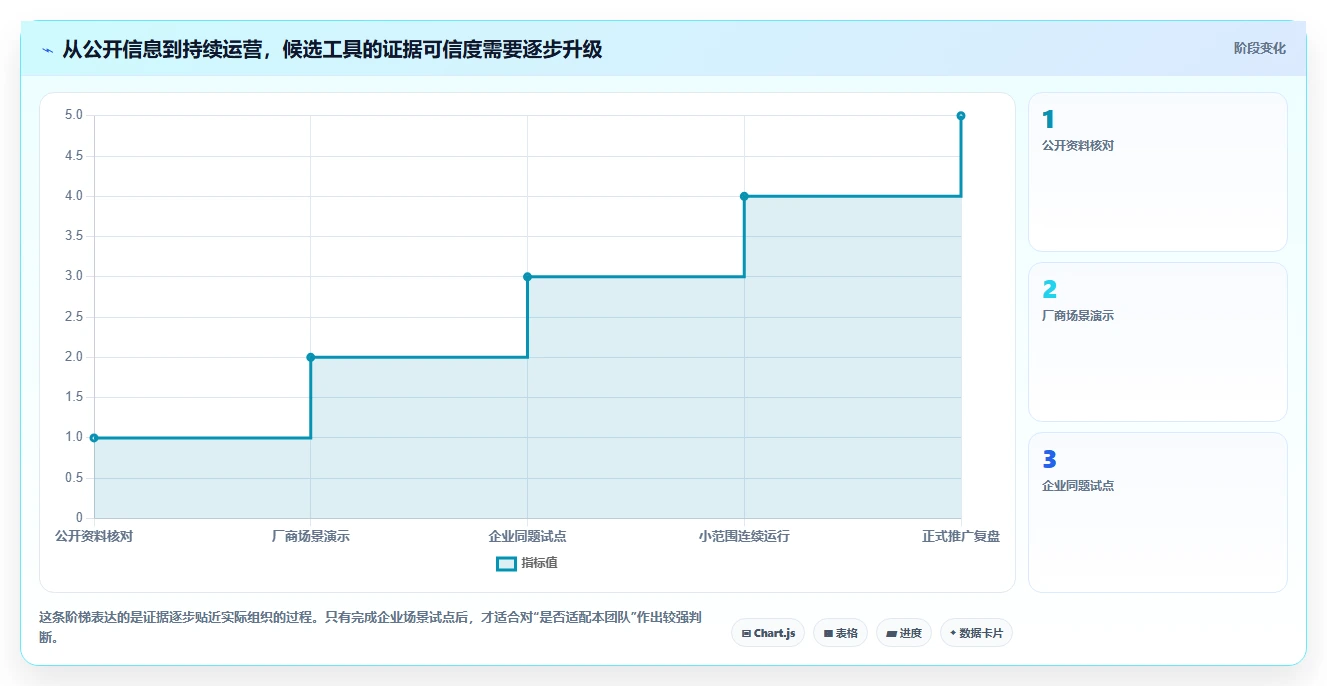
Task: Toggle the 指标值 legend item
Action: [x=527, y=563]
